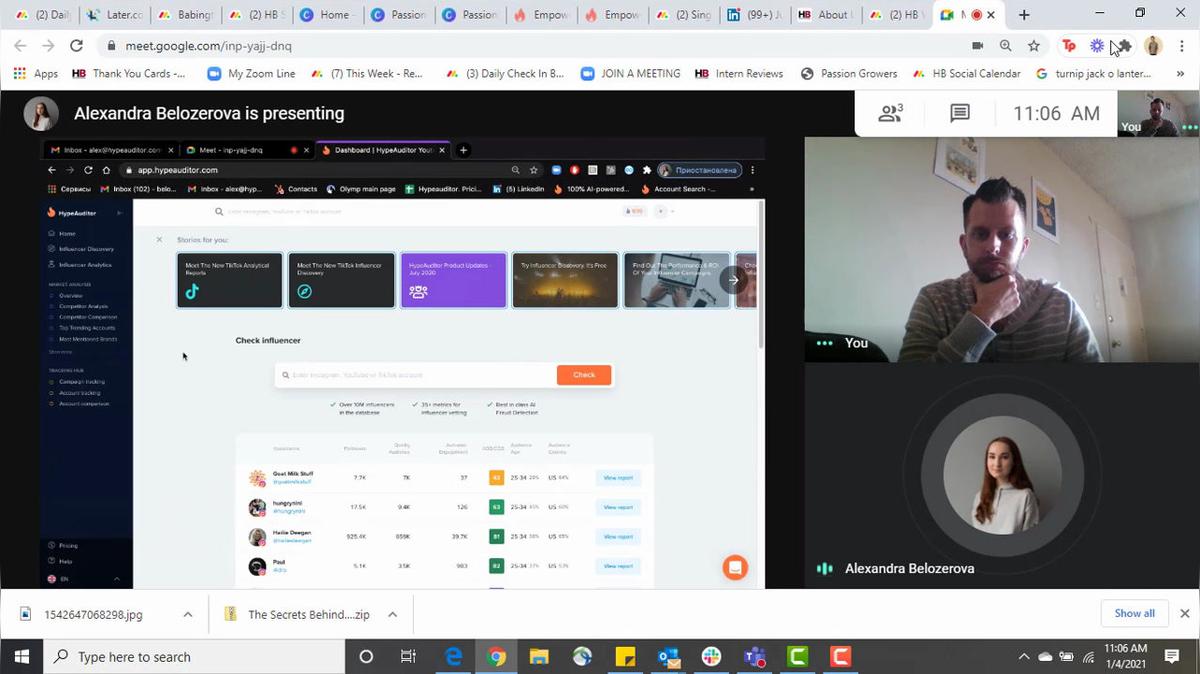Image resolution: width=1200 pixels, height=674 pixels.
Task: Show hidden bookmarks with the overflow chevron
Action: [x=1180, y=74]
